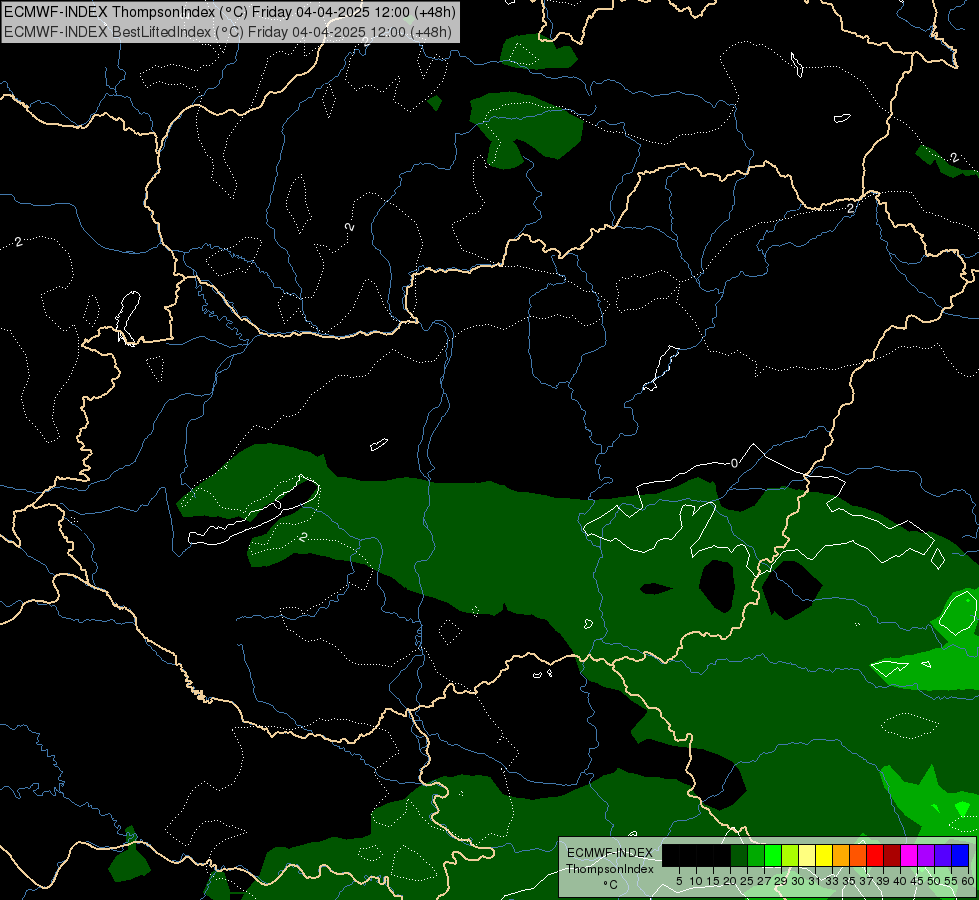Click the magenta 40–45 legend swatch
The height and width of the screenshot is (900, 979).
pos(909,855)
